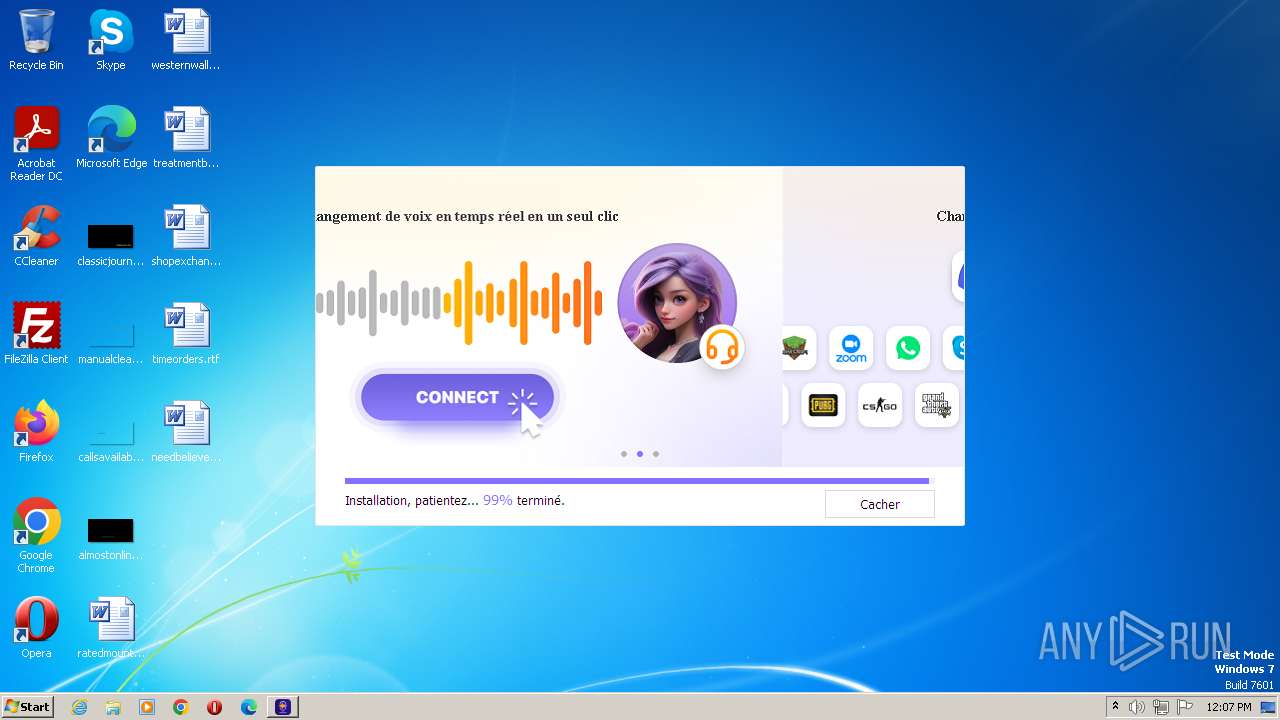Click the installer's taskbar button
Screen dimensions: 1280x720
coord(283,707)
